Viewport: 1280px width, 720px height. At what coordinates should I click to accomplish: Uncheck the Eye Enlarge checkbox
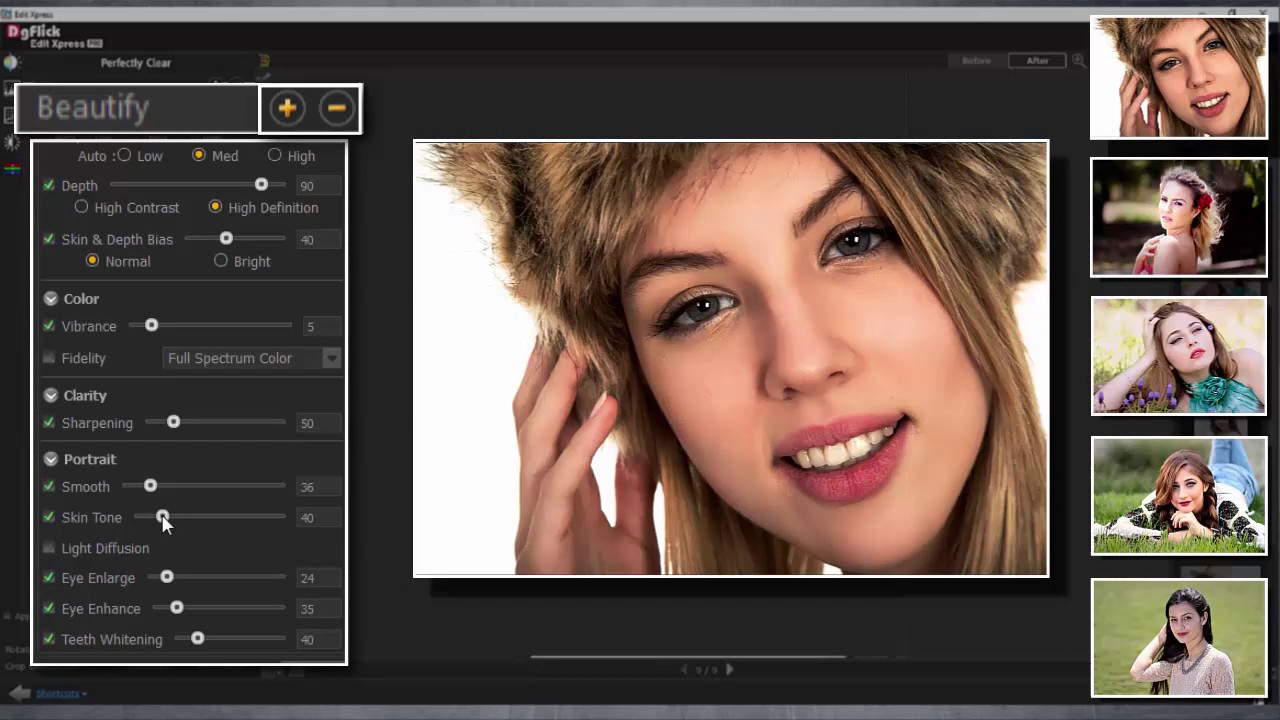click(49, 578)
